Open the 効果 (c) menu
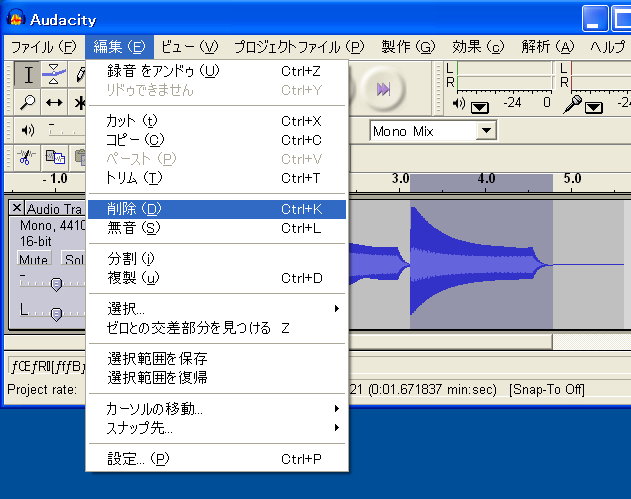The width and height of the screenshot is (631, 499). click(x=478, y=47)
